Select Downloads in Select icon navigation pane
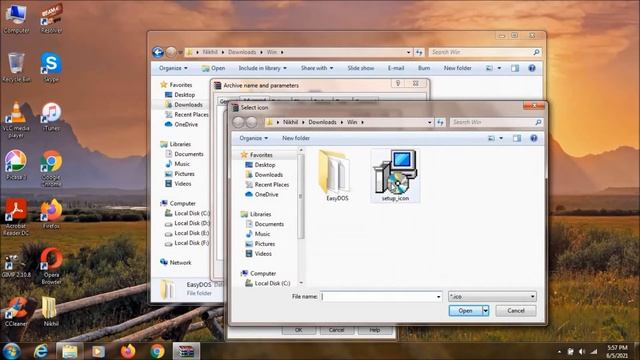The image size is (640, 360). [268, 175]
